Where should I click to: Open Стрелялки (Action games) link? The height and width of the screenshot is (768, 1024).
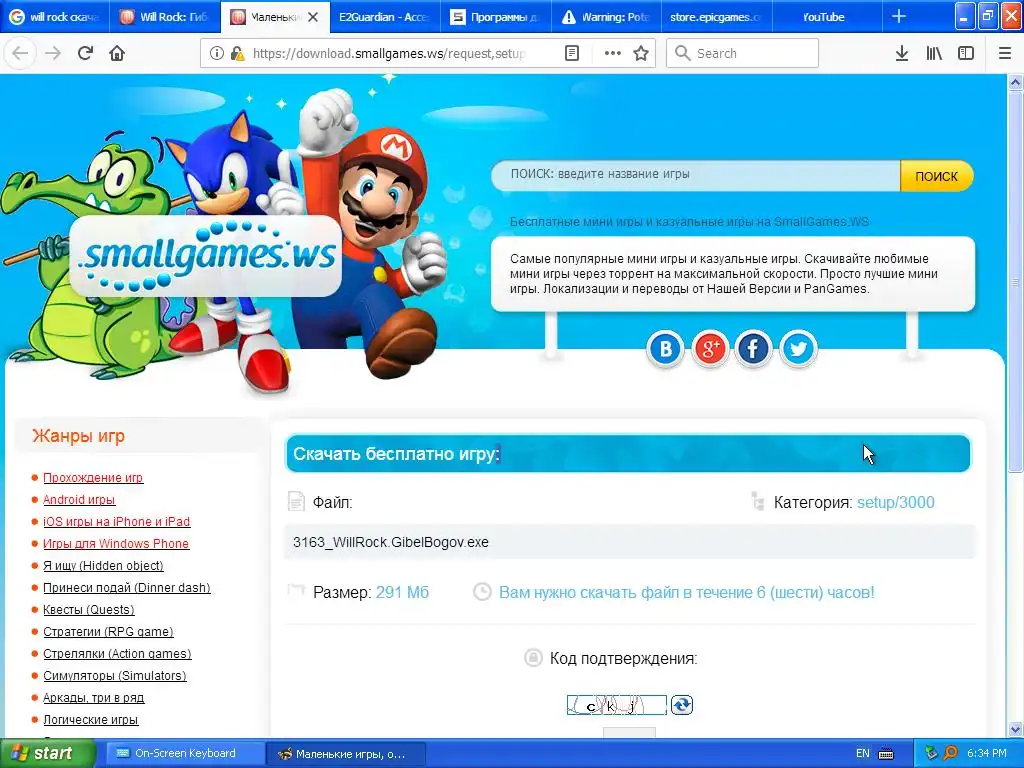point(117,654)
